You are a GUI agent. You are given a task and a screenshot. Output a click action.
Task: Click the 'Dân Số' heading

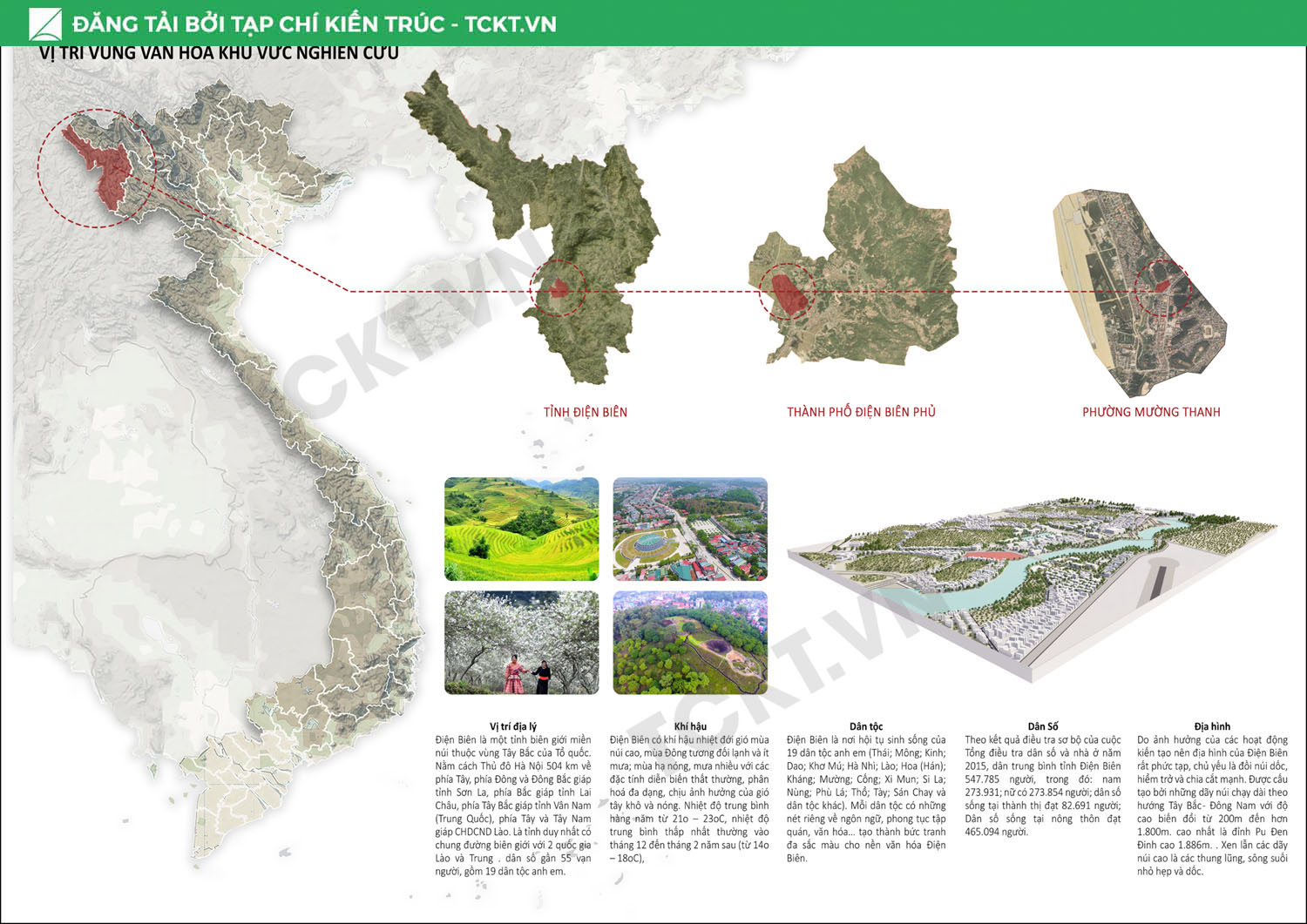[x=1042, y=726]
